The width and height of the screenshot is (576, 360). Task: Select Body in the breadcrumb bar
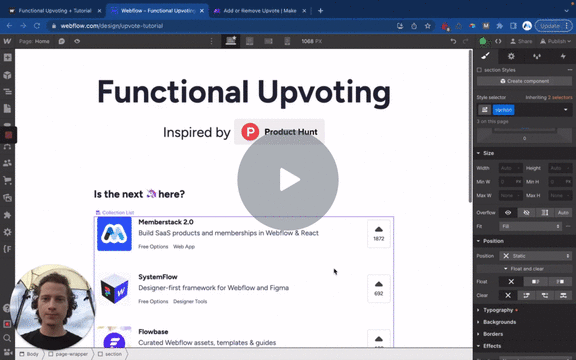click(x=29, y=354)
